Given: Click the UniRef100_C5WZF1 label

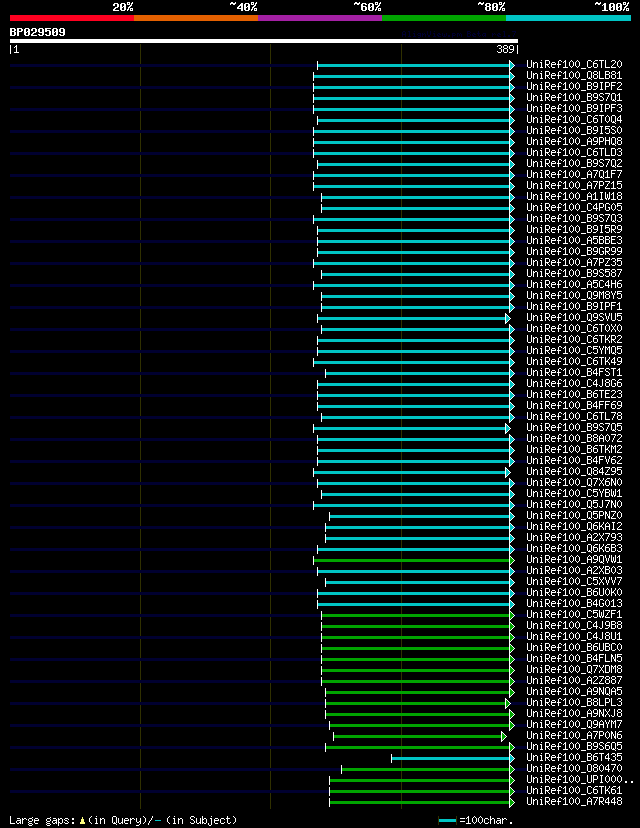Looking at the screenshot, I should [574, 614].
